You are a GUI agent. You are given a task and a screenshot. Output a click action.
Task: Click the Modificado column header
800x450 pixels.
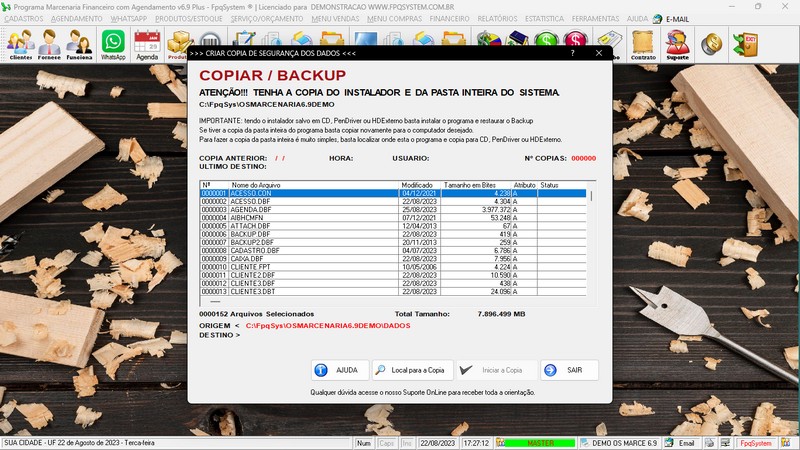pyautogui.click(x=417, y=185)
